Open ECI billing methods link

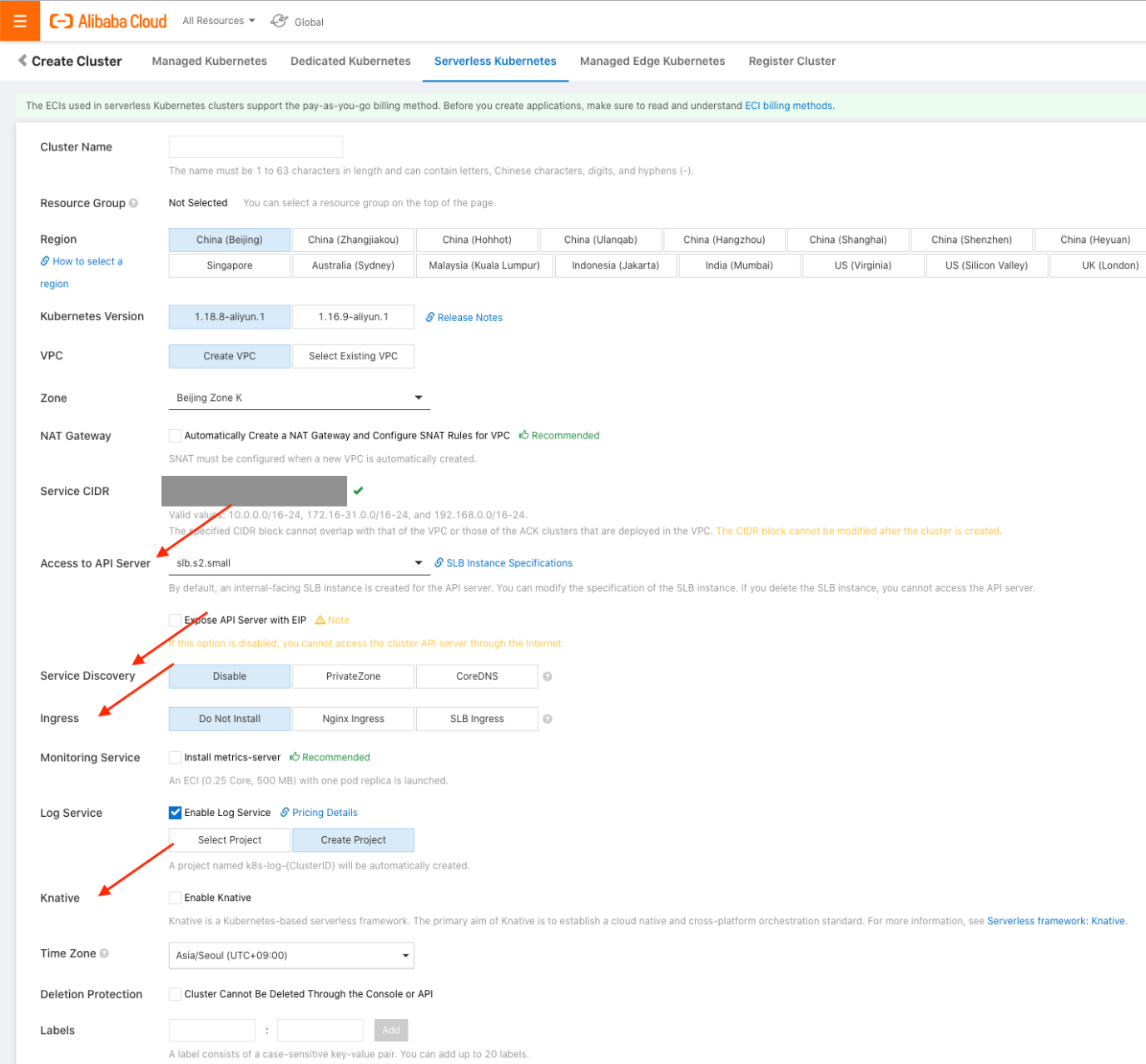[x=789, y=106]
